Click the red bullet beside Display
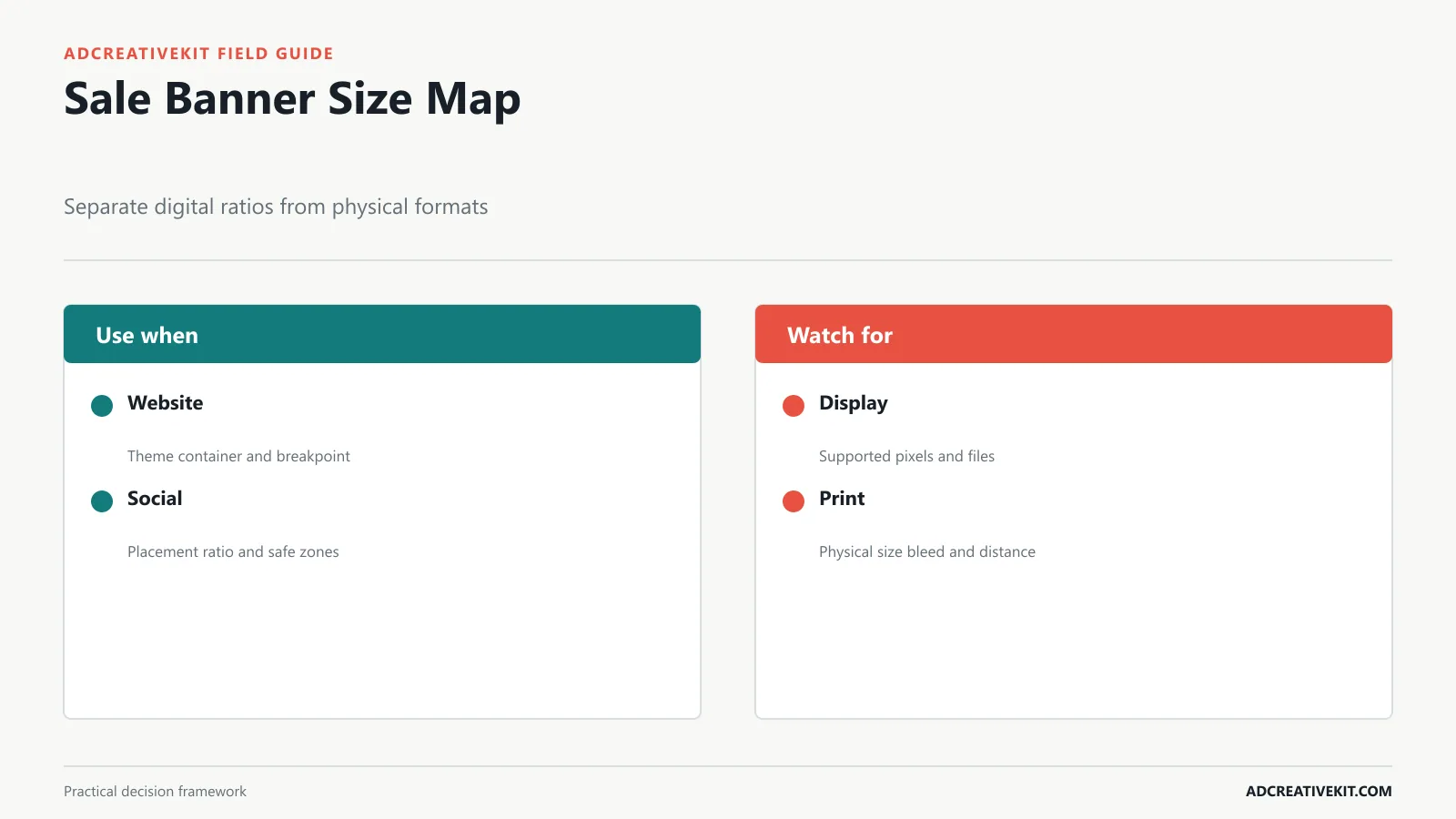This screenshot has height=819, width=1456. tap(794, 406)
